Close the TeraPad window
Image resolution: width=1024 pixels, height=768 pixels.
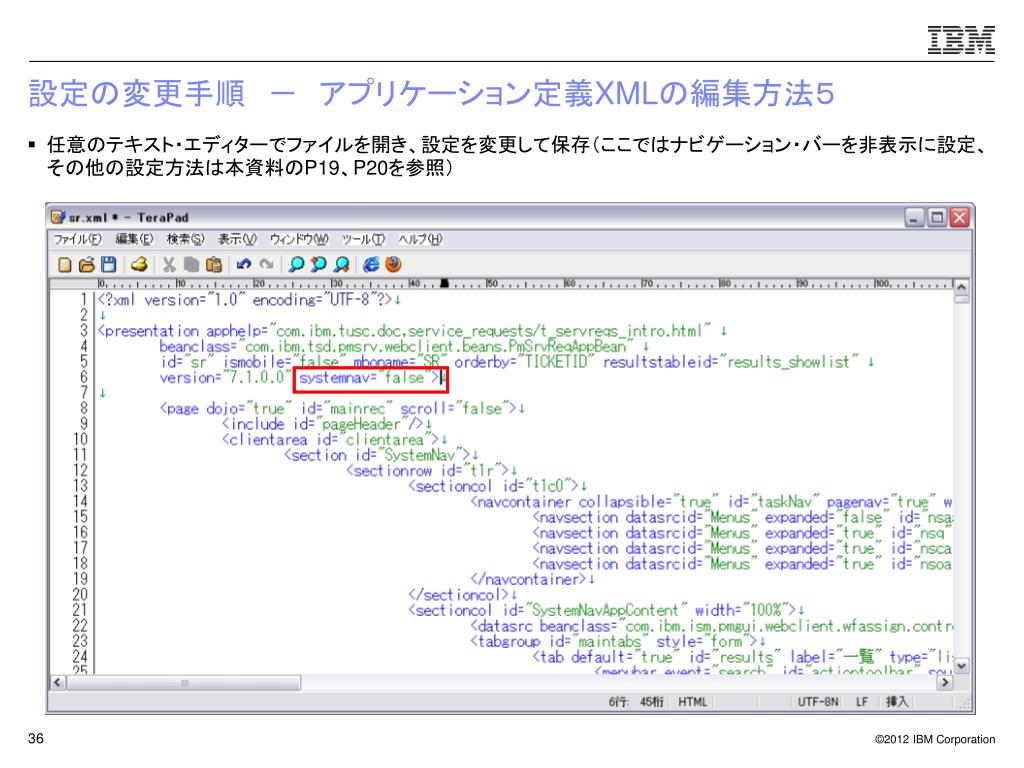[x=959, y=217]
